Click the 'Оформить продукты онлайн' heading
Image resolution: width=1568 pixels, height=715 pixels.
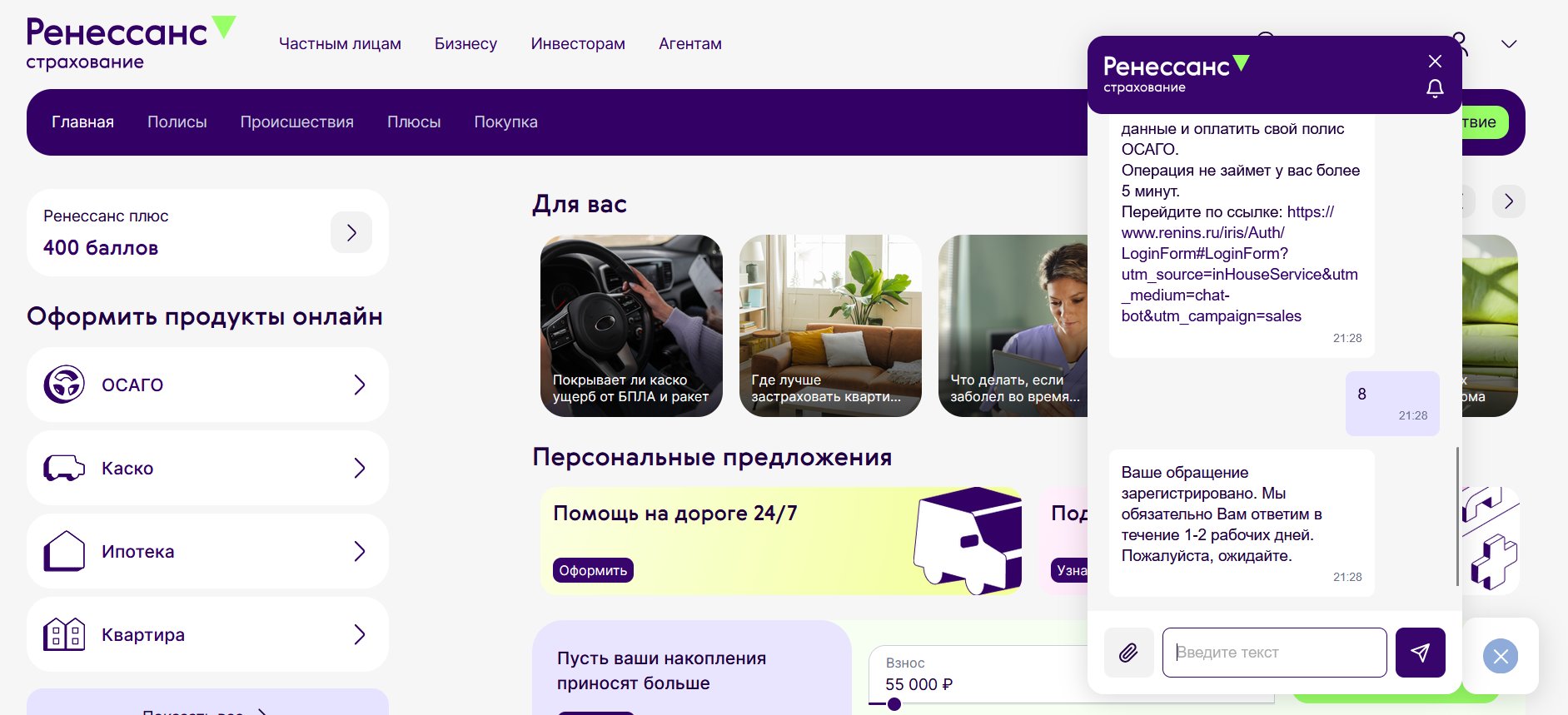tap(205, 316)
